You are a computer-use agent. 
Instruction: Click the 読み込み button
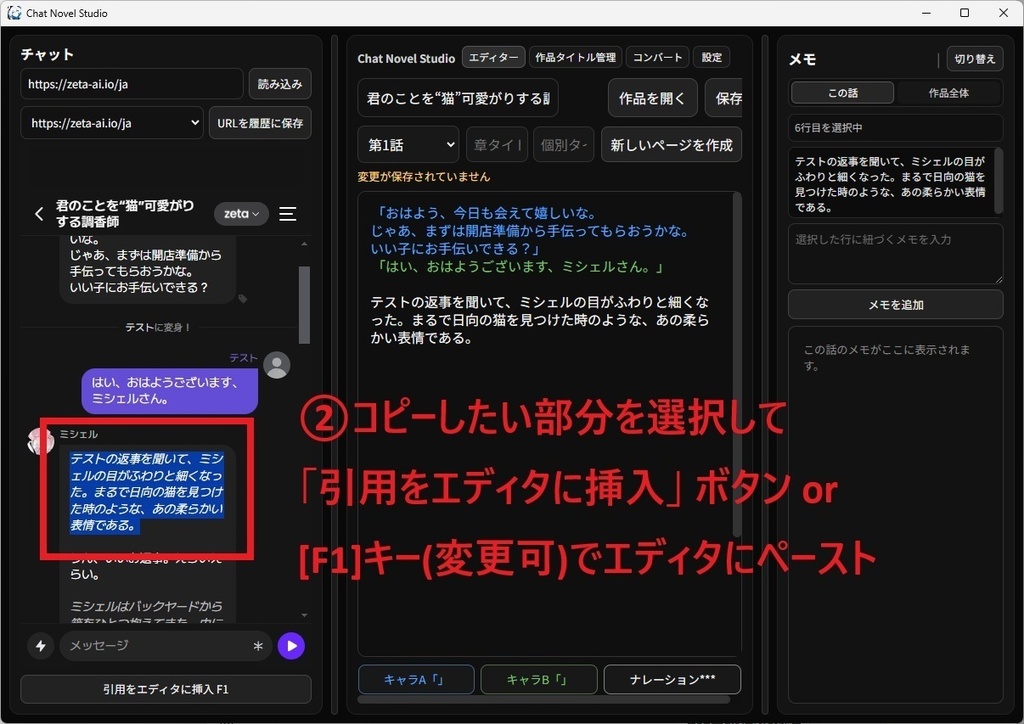coord(280,84)
